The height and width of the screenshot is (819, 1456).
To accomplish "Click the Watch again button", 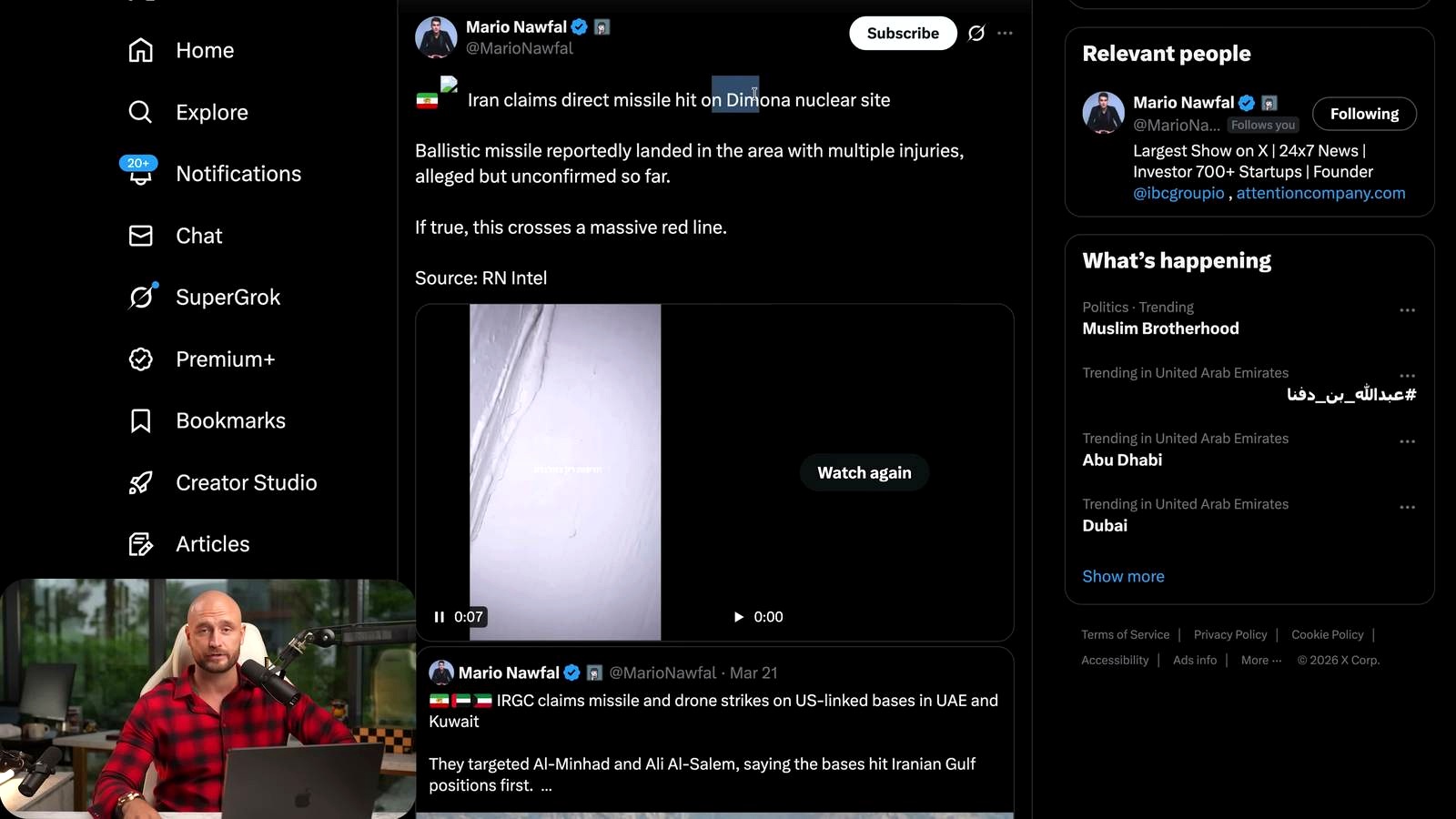I will [864, 472].
